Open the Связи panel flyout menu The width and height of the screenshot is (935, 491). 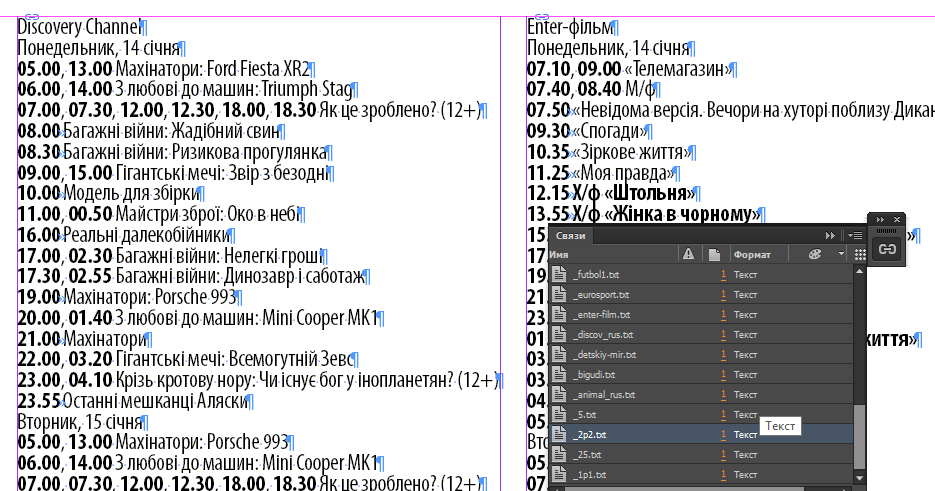[856, 236]
